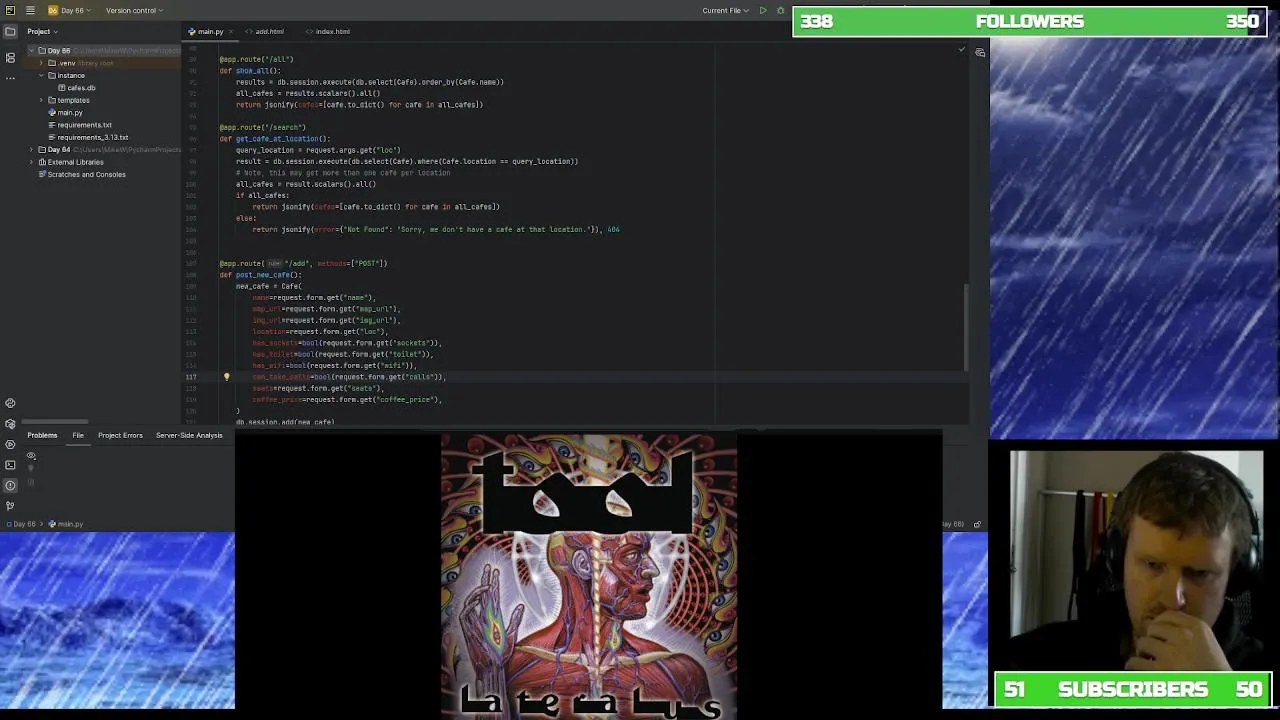Open the Terminal tool window icon
This screenshot has width=1280, height=720.
tap(10, 465)
